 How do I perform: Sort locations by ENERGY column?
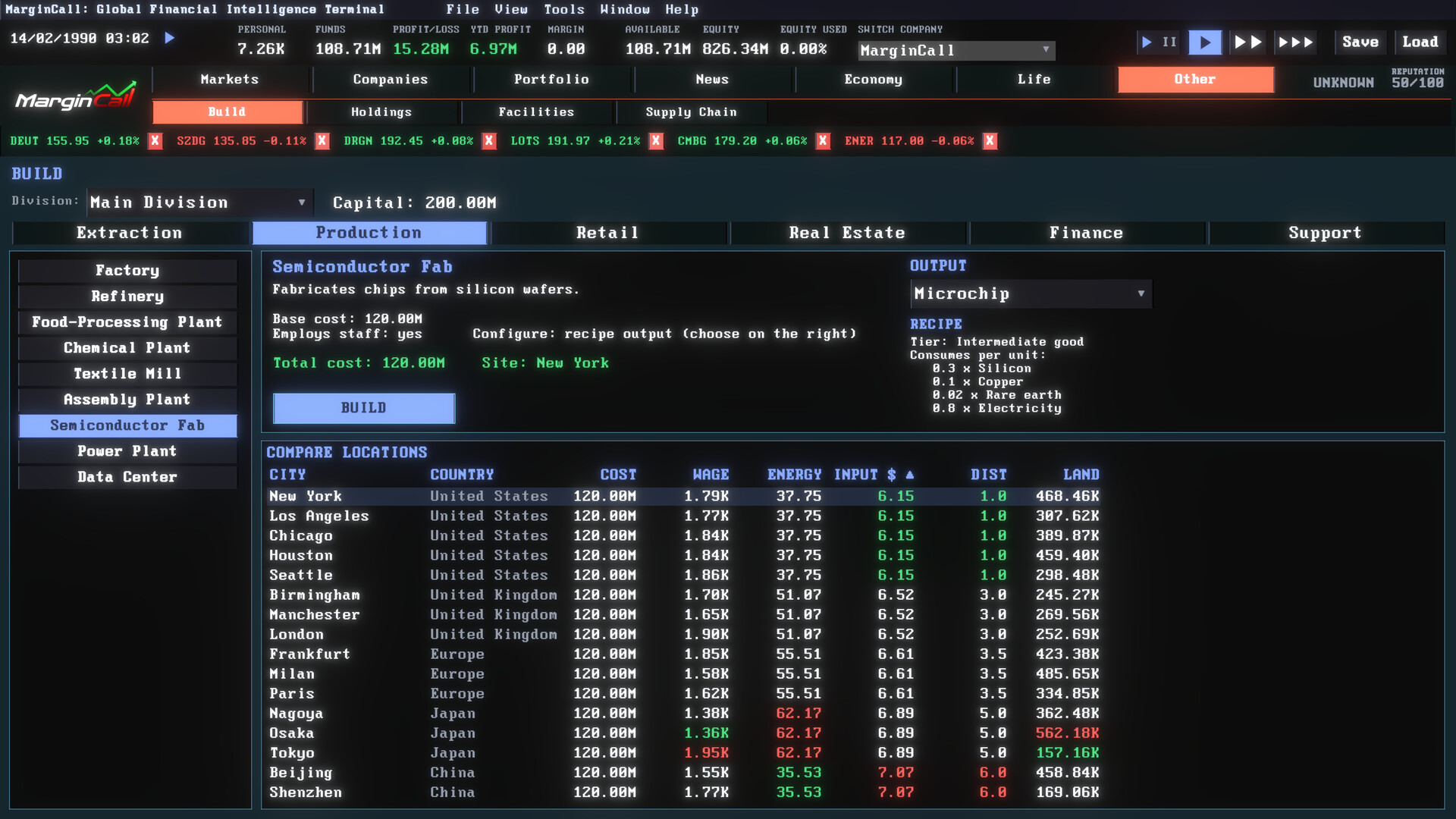[794, 475]
